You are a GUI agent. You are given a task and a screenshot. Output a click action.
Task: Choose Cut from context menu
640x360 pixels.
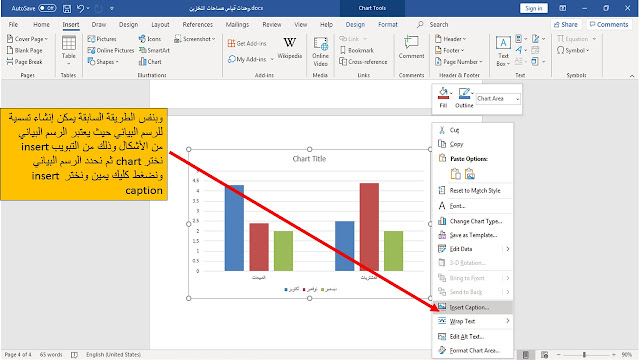coord(472,130)
